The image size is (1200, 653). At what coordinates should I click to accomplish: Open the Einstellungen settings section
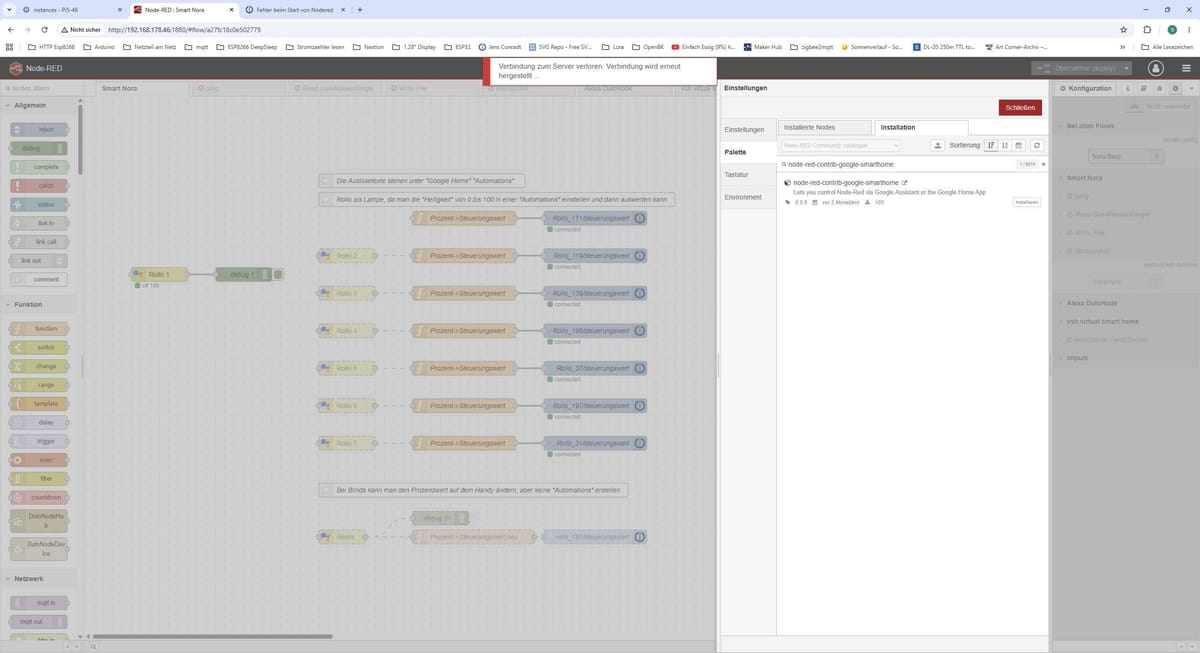pyautogui.click(x=747, y=130)
